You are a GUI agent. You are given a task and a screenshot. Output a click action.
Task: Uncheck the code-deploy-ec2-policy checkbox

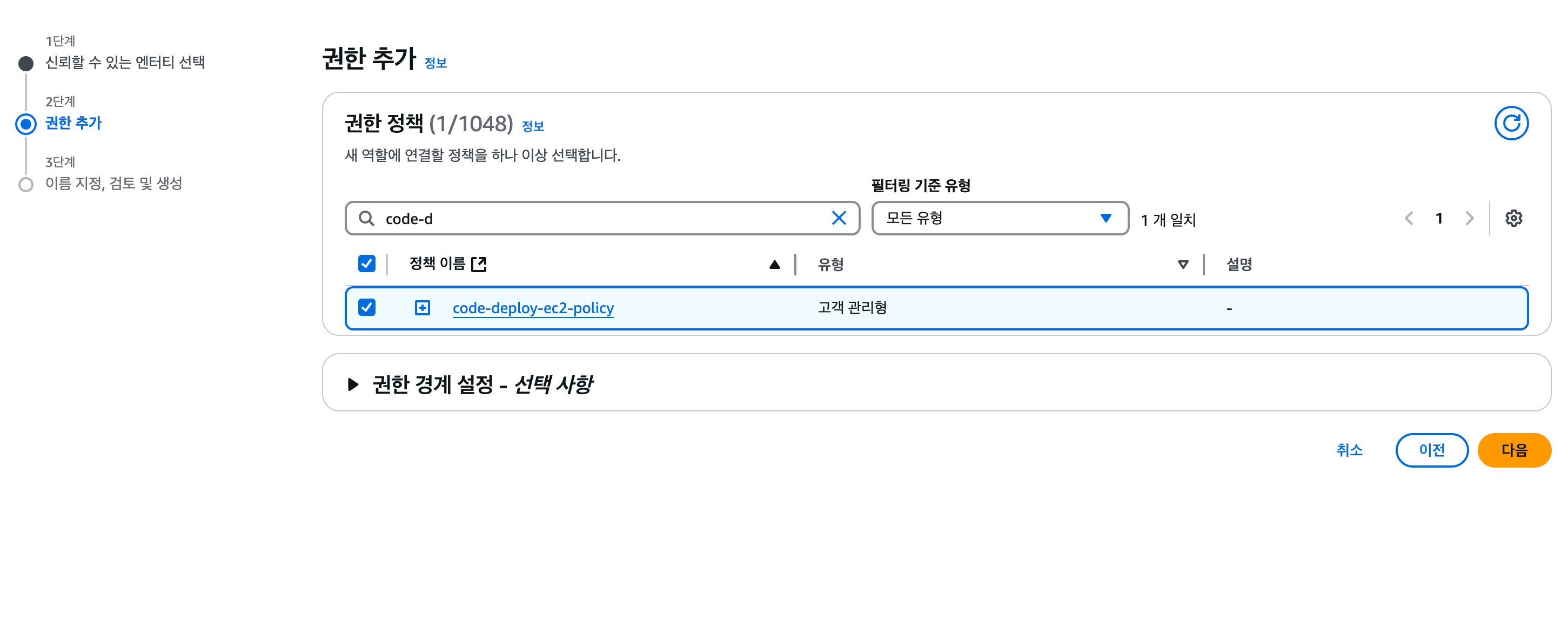pos(366,308)
